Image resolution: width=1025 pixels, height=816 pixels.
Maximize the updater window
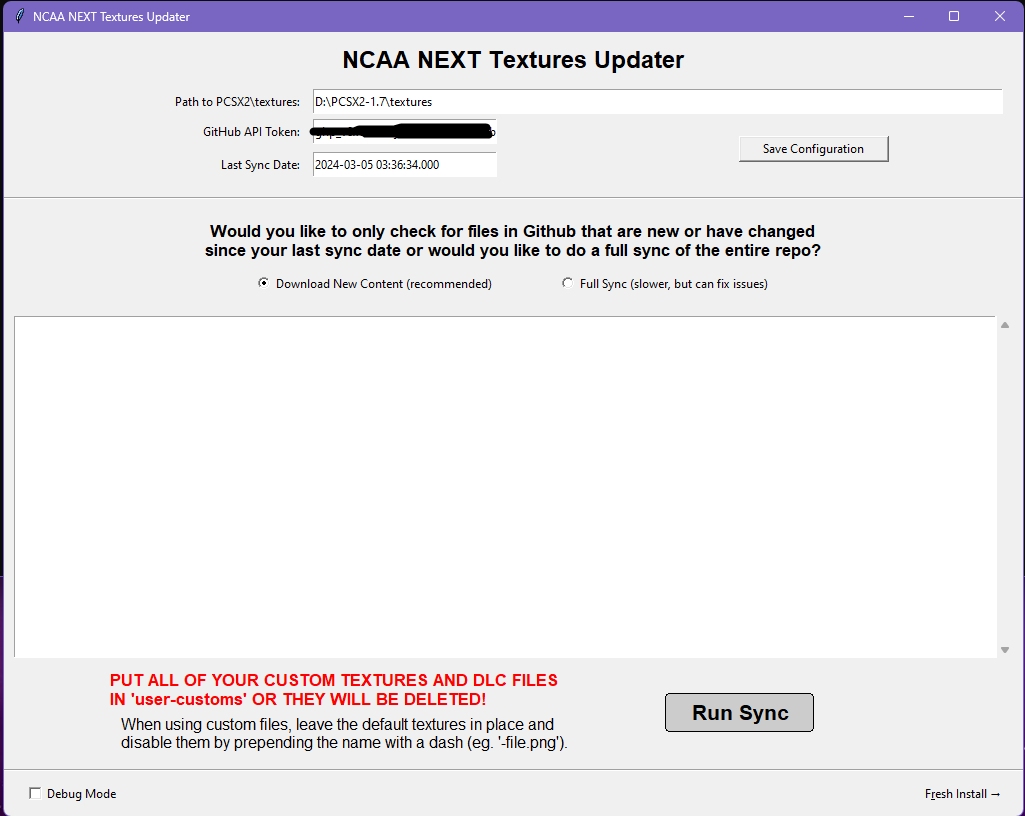(x=954, y=16)
